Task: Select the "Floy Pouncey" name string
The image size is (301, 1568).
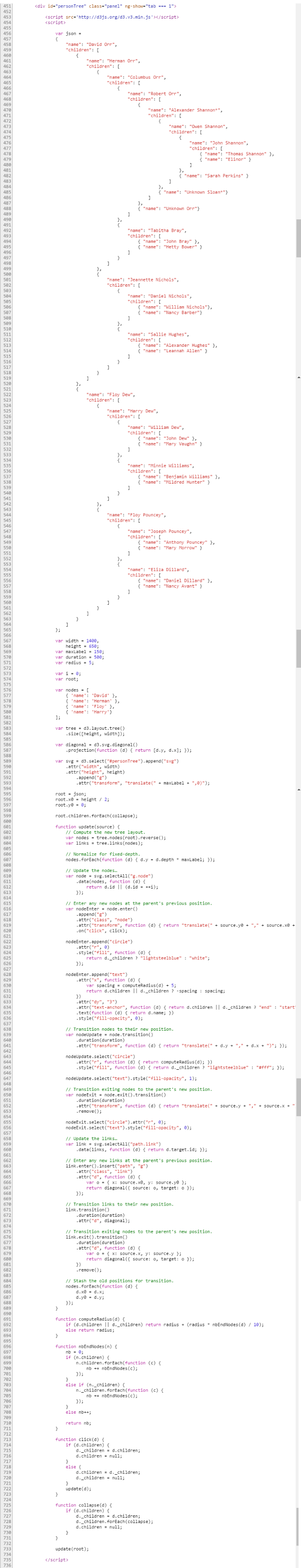Action: coord(146,515)
